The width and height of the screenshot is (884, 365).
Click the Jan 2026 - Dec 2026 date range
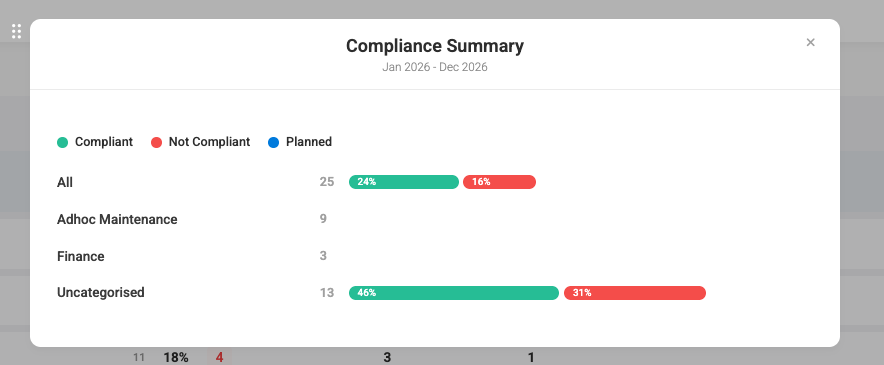tap(435, 67)
